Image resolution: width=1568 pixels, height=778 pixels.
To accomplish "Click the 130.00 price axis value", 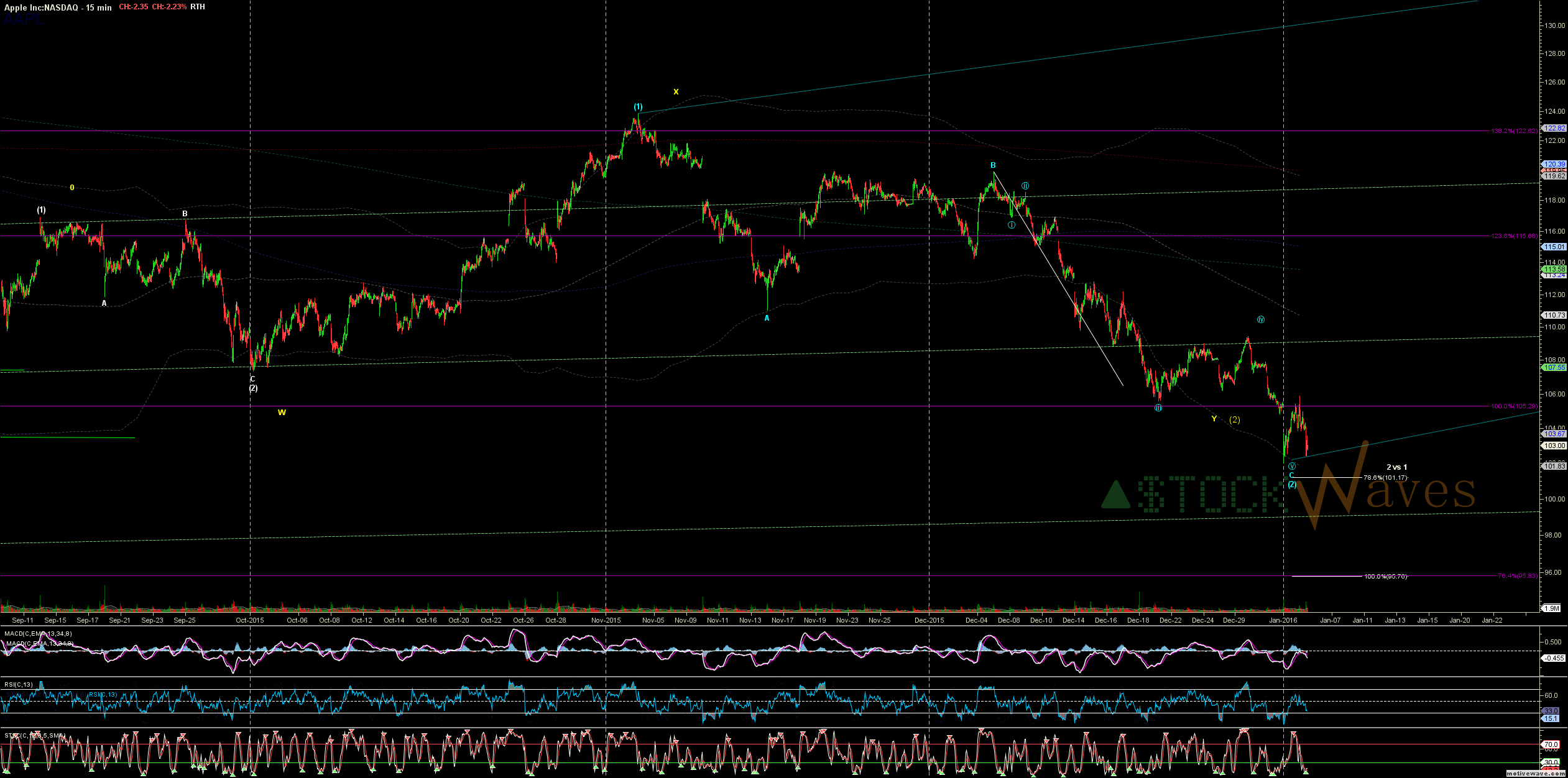I will (1554, 25).
